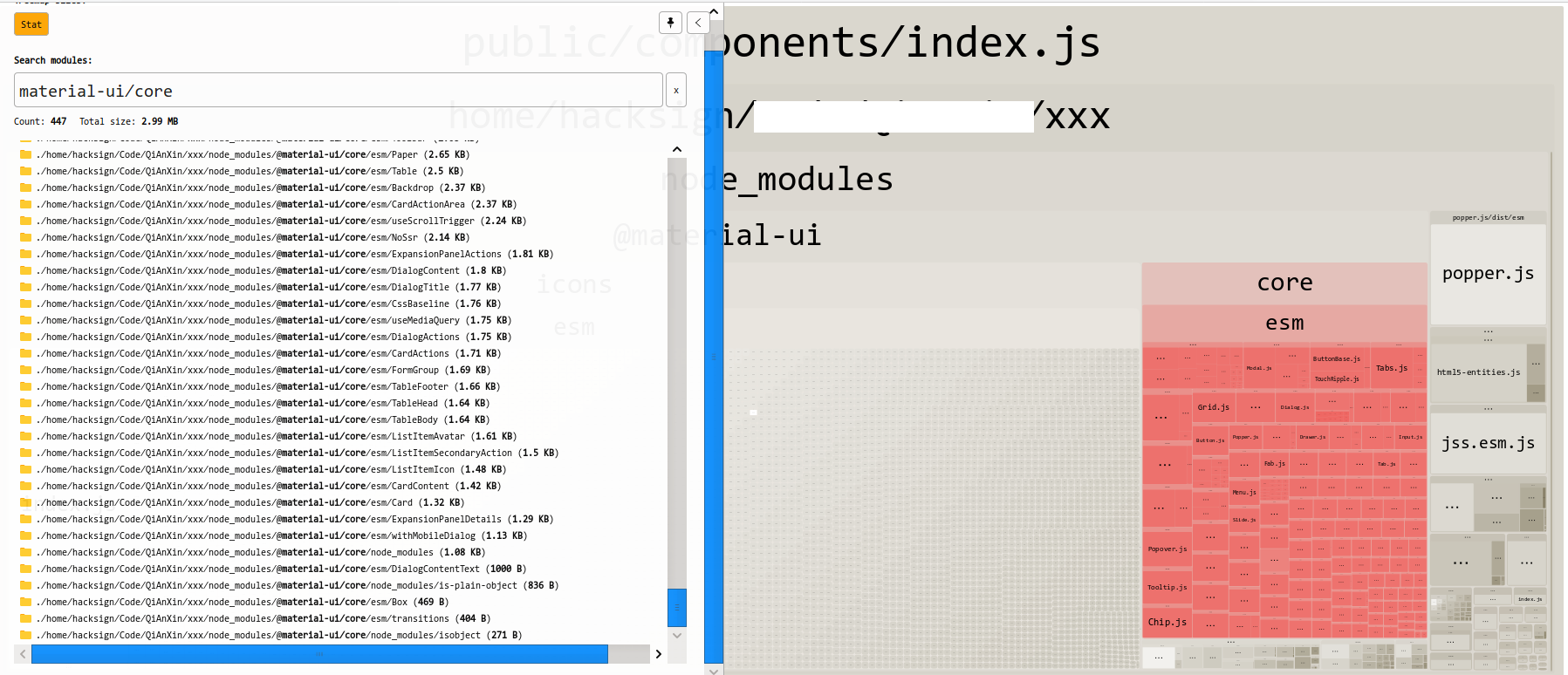Focus the Search modules input field
Viewport: 1568px width, 675px height.
339,90
